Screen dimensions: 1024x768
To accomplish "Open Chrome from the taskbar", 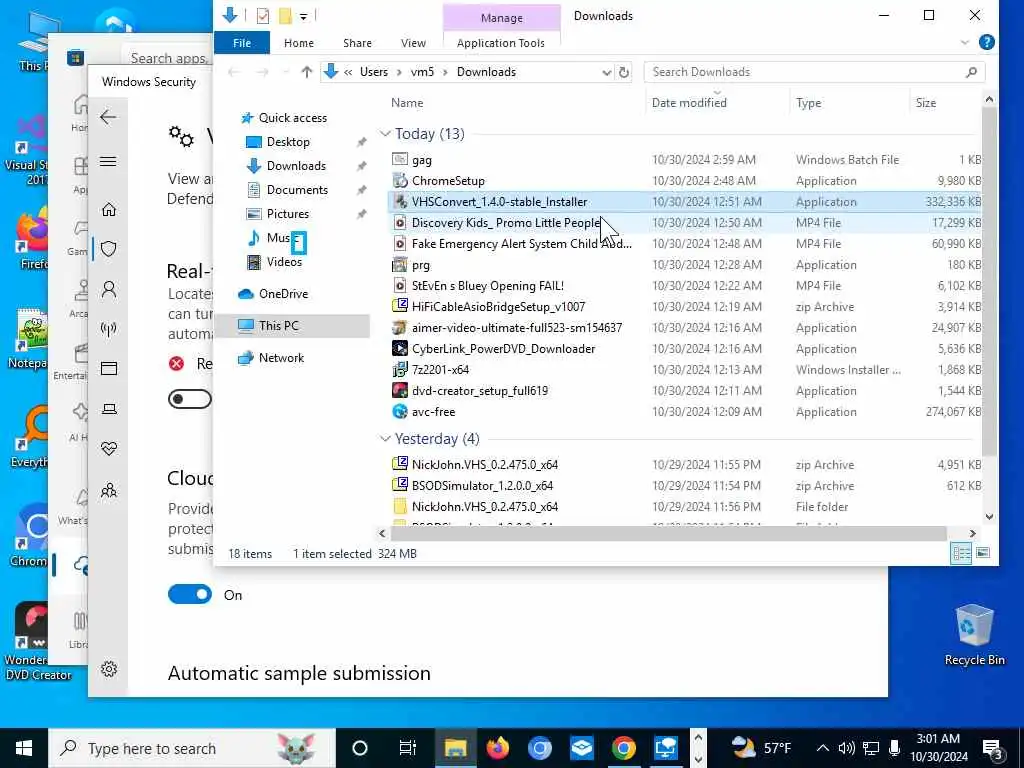I will (624, 748).
